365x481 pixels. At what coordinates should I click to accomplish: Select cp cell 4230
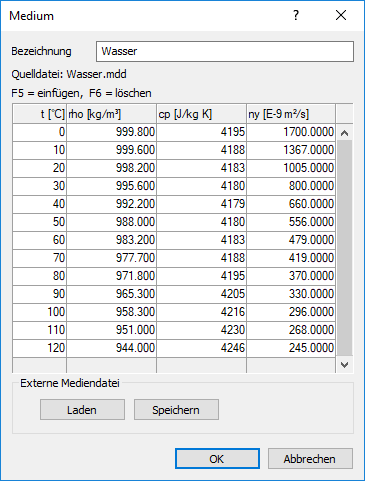[x=202, y=330]
